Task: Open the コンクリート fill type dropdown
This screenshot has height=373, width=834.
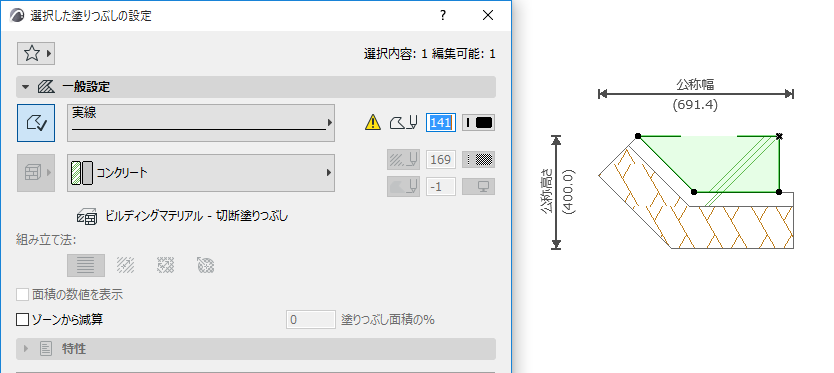Action: click(x=201, y=172)
